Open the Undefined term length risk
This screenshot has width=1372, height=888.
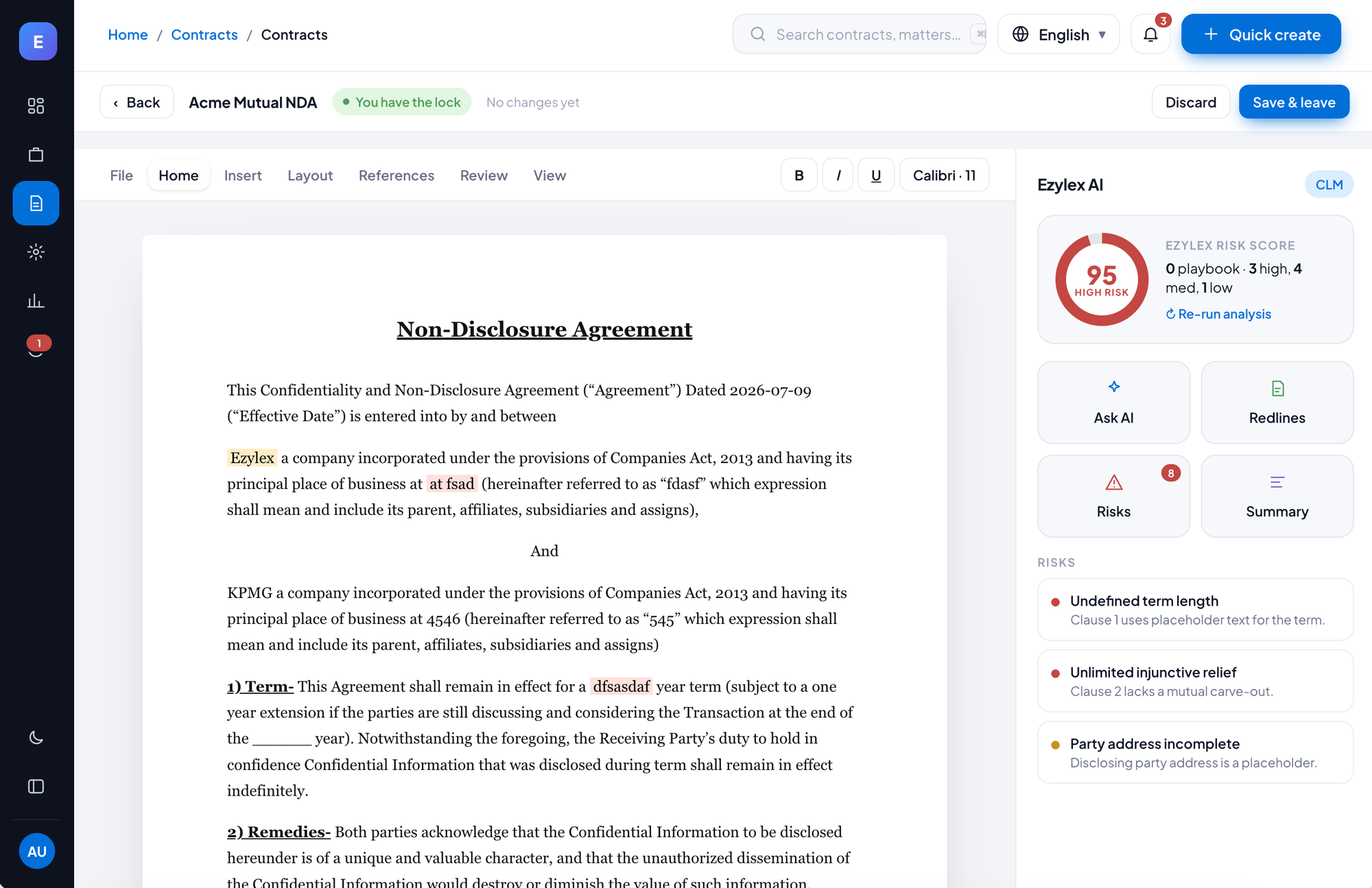click(x=1195, y=610)
